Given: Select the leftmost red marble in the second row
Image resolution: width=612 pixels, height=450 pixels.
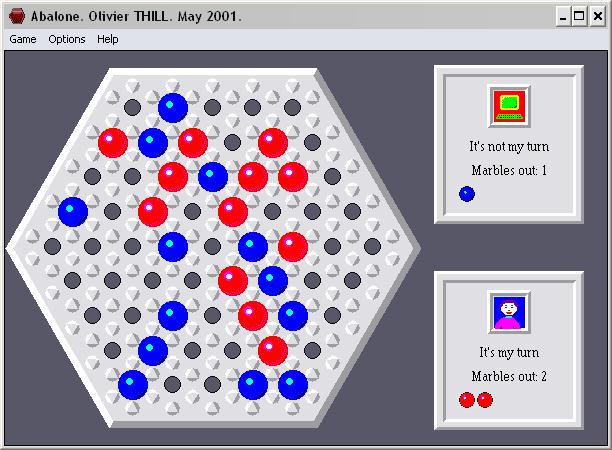Looking at the screenshot, I should (x=113, y=143).
